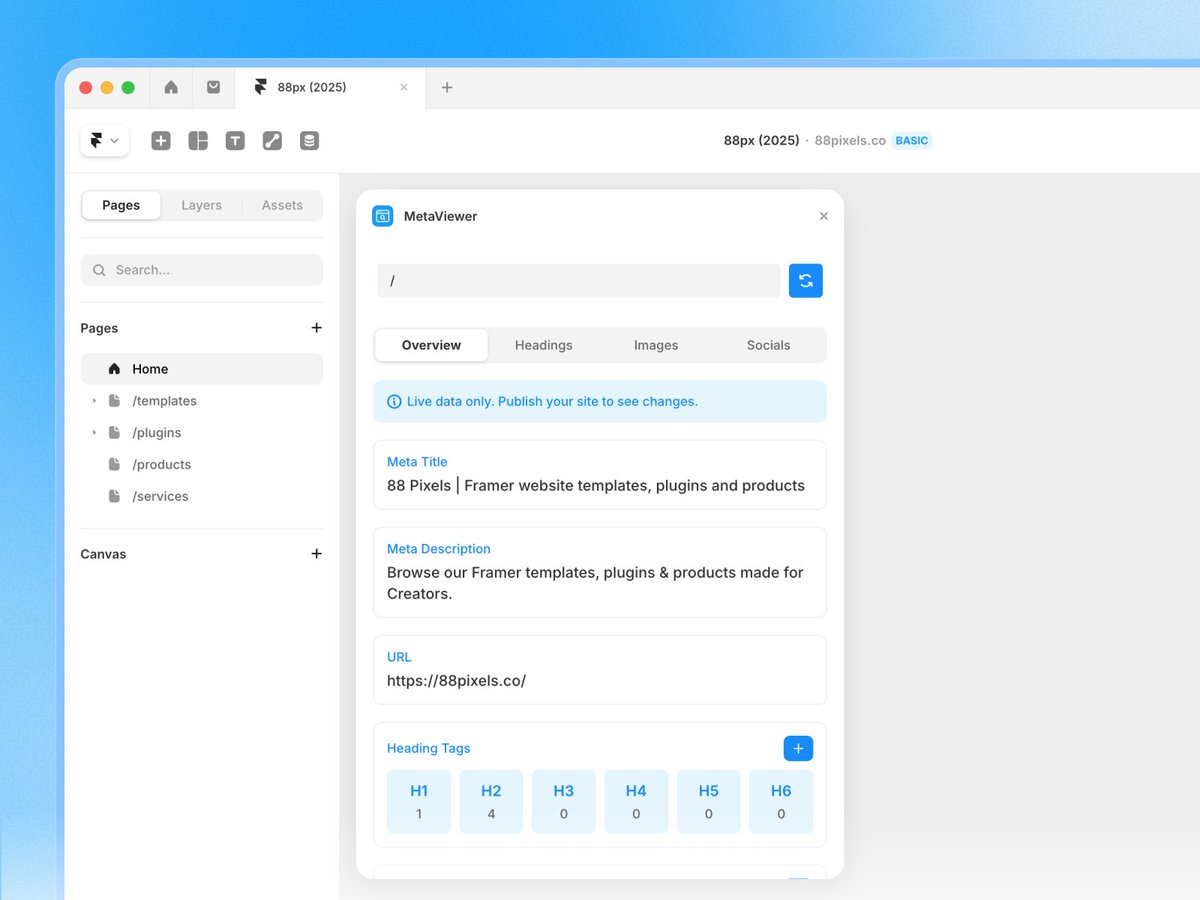Select the Text tool in toolbar
The height and width of the screenshot is (900, 1200).
(x=235, y=141)
